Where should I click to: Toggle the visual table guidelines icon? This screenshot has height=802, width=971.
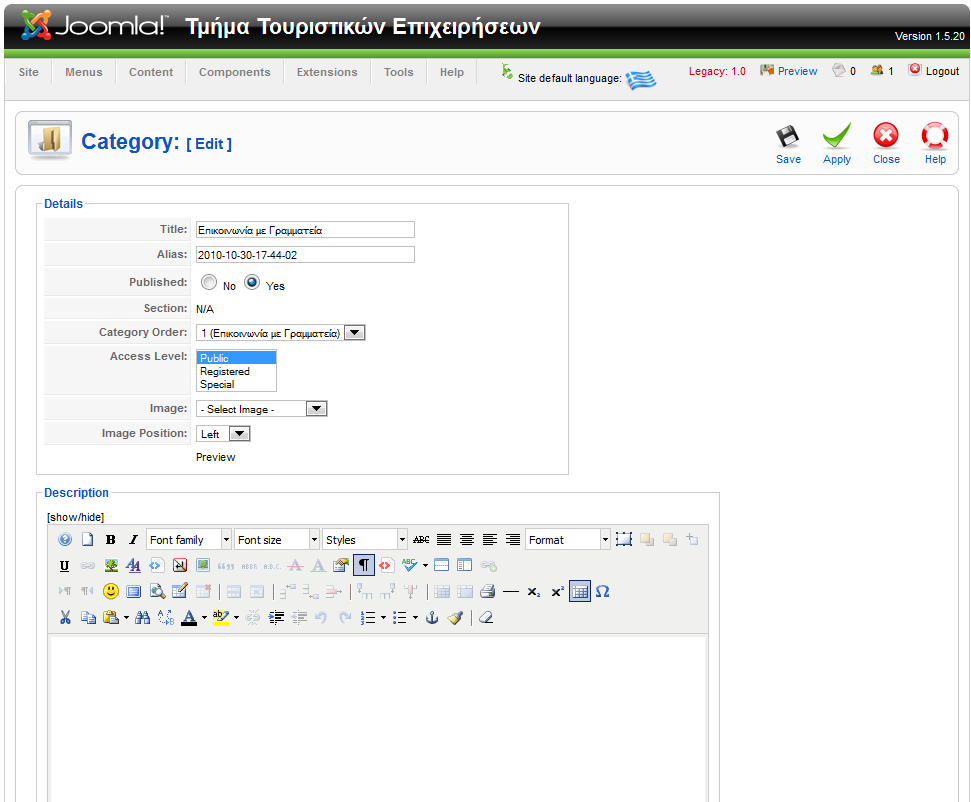580,591
